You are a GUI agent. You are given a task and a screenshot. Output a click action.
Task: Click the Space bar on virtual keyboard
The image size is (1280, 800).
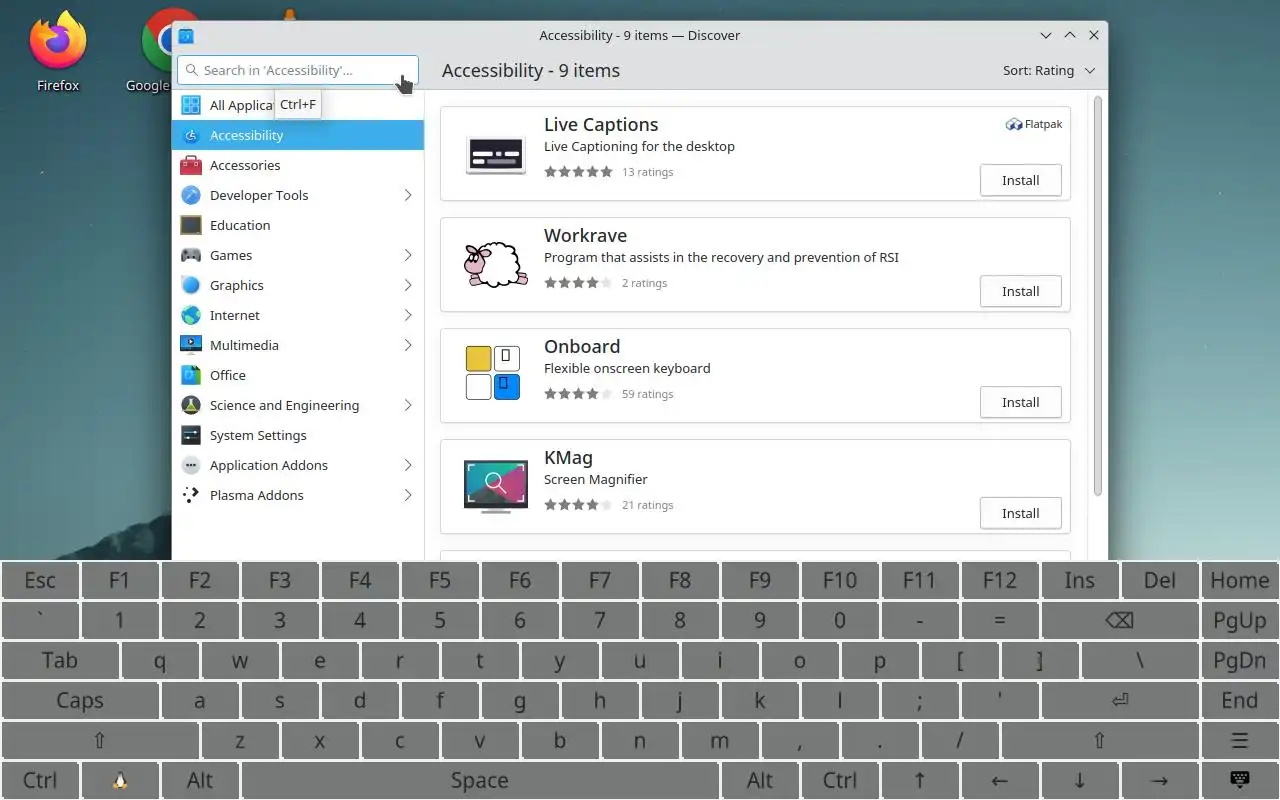pyautogui.click(x=480, y=781)
